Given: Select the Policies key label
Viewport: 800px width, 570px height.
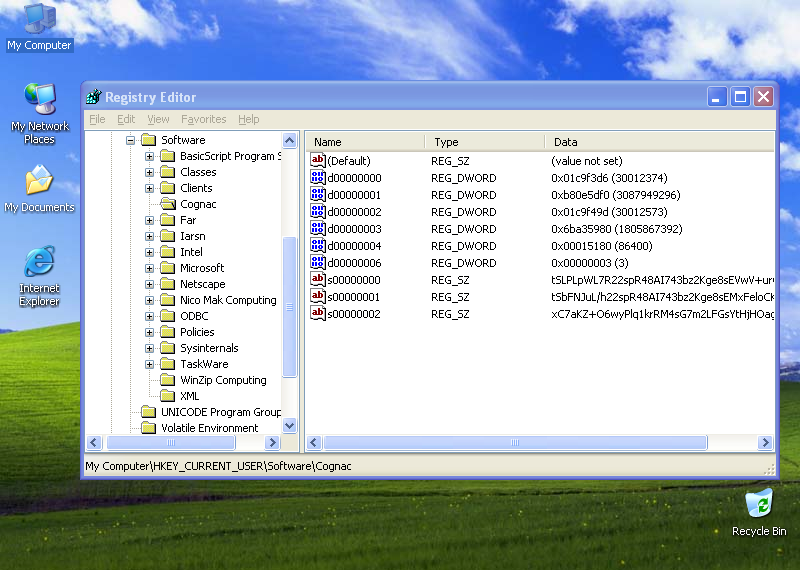Looking at the screenshot, I should (x=197, y=332).
